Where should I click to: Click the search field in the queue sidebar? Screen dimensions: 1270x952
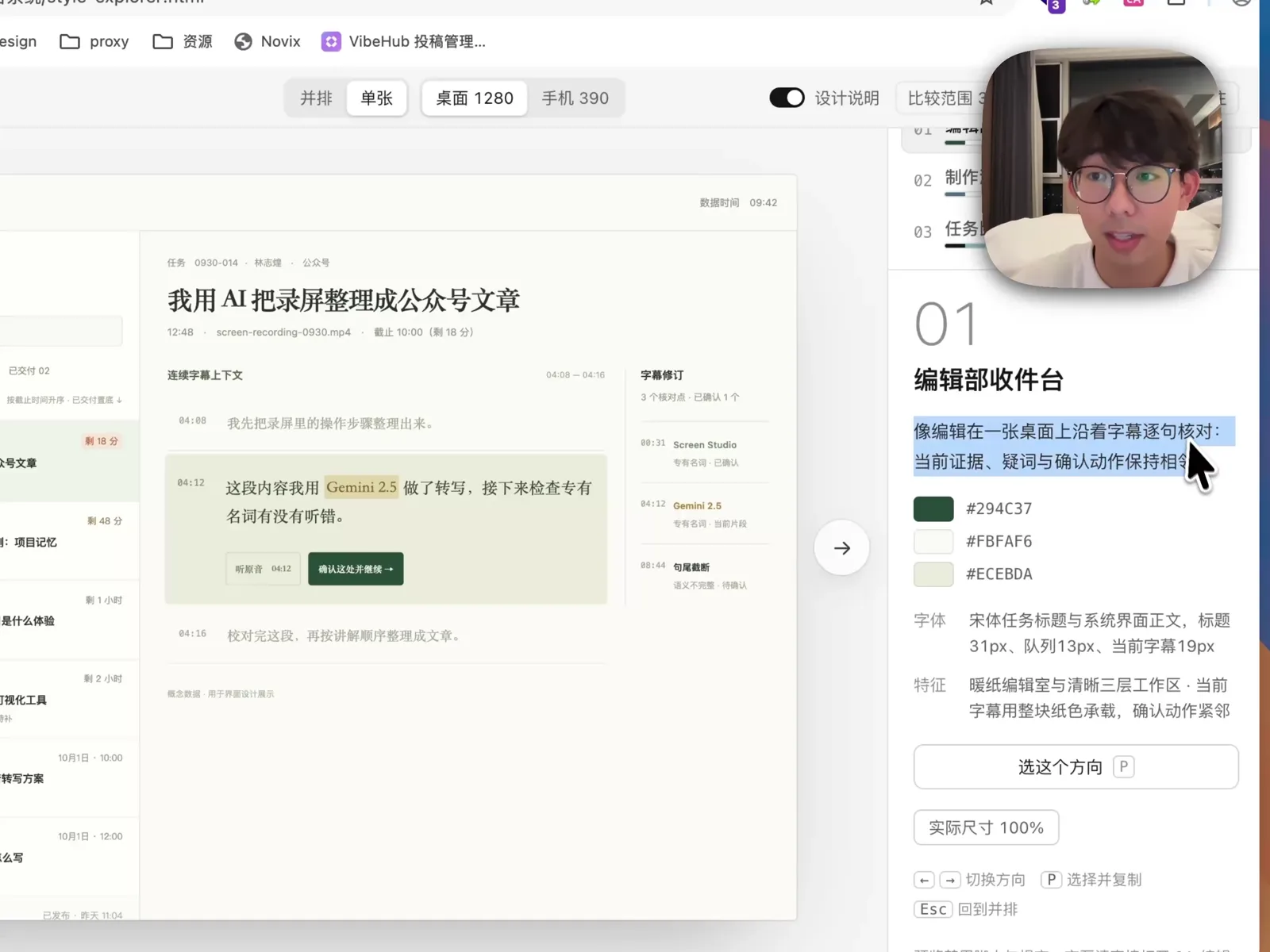(x=61, y=331)
